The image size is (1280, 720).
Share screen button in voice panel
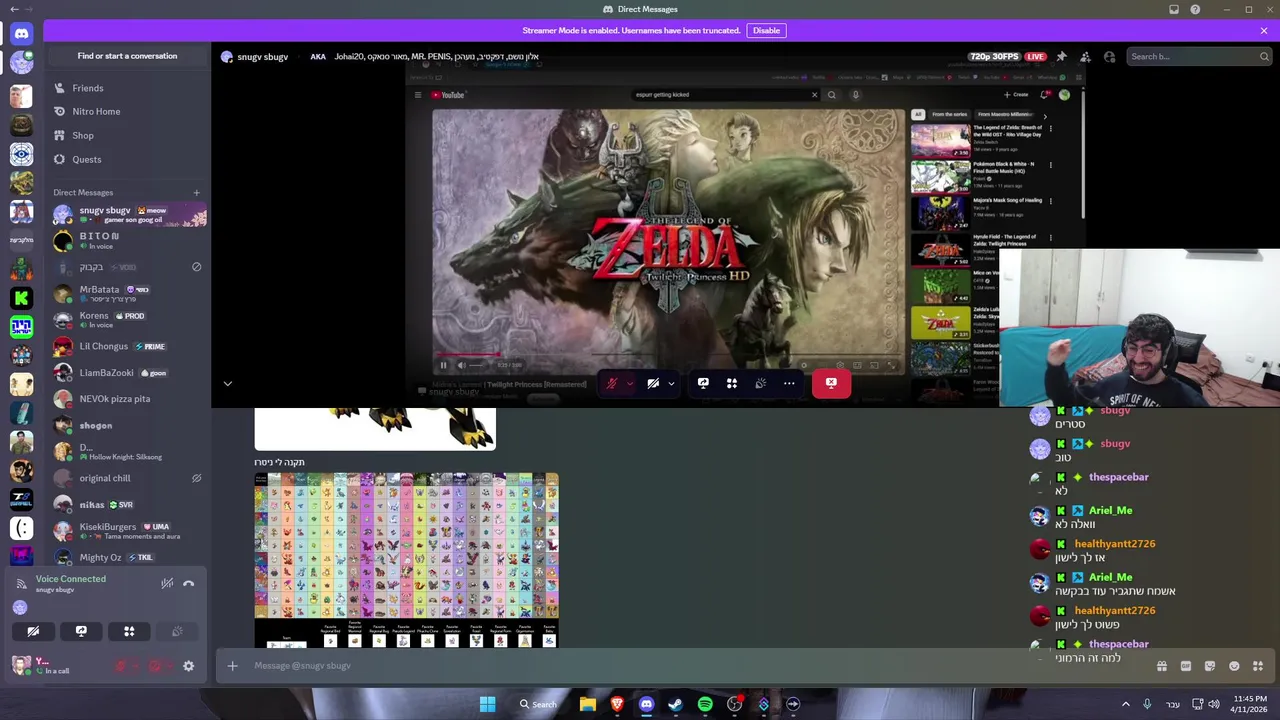[x=81, y=631]
